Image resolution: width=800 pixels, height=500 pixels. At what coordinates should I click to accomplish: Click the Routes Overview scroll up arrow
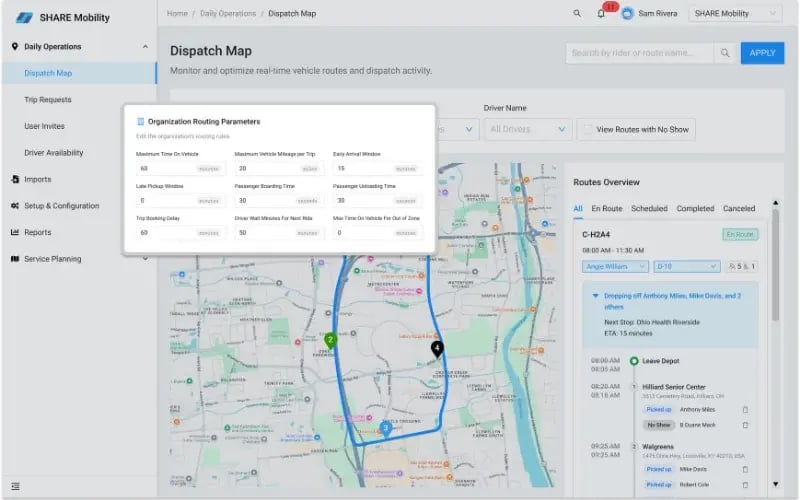coord(776,203)
